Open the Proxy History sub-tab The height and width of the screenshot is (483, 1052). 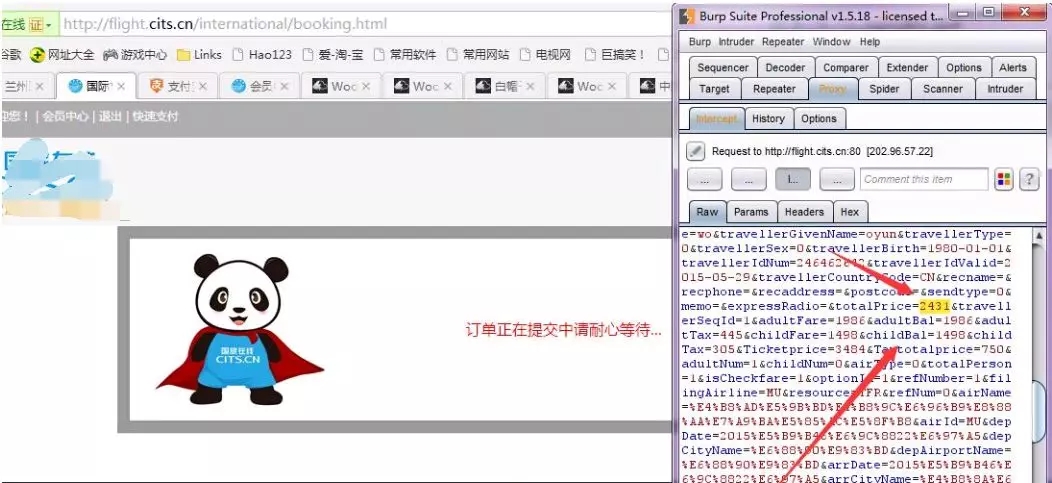(x=768, y=119)
